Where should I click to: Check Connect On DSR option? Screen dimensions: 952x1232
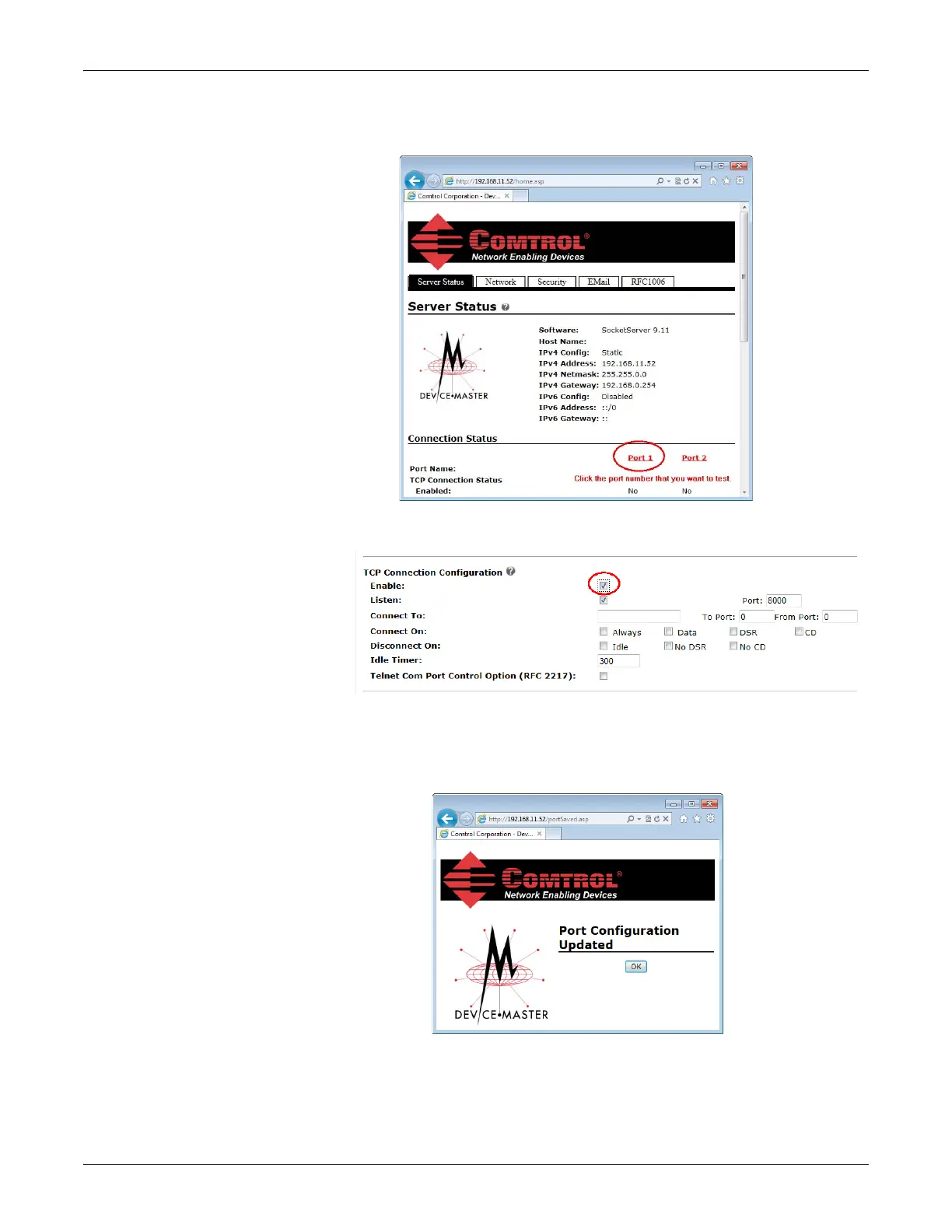point(733,632)
